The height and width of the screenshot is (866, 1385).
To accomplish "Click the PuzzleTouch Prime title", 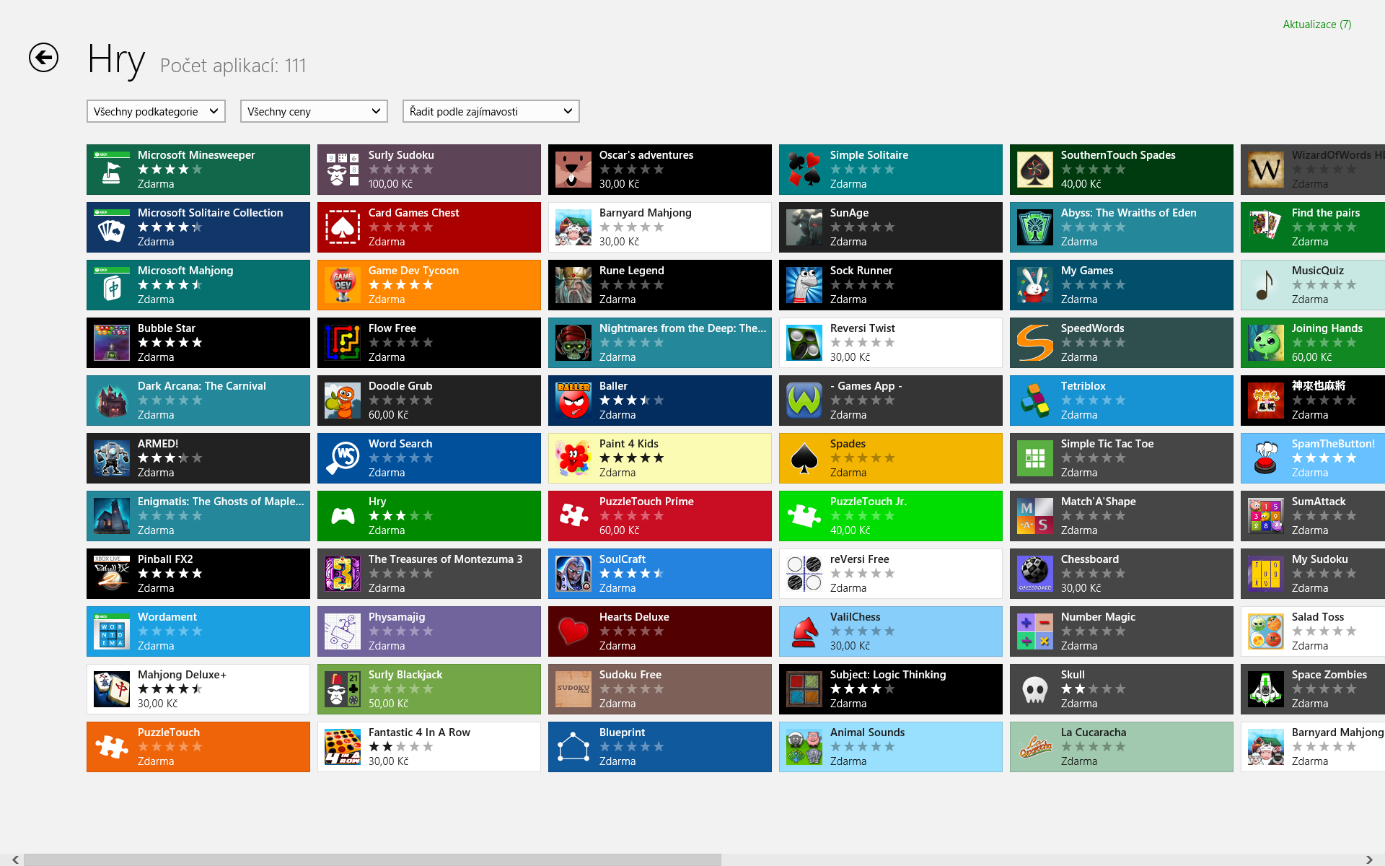I will 646,501.
